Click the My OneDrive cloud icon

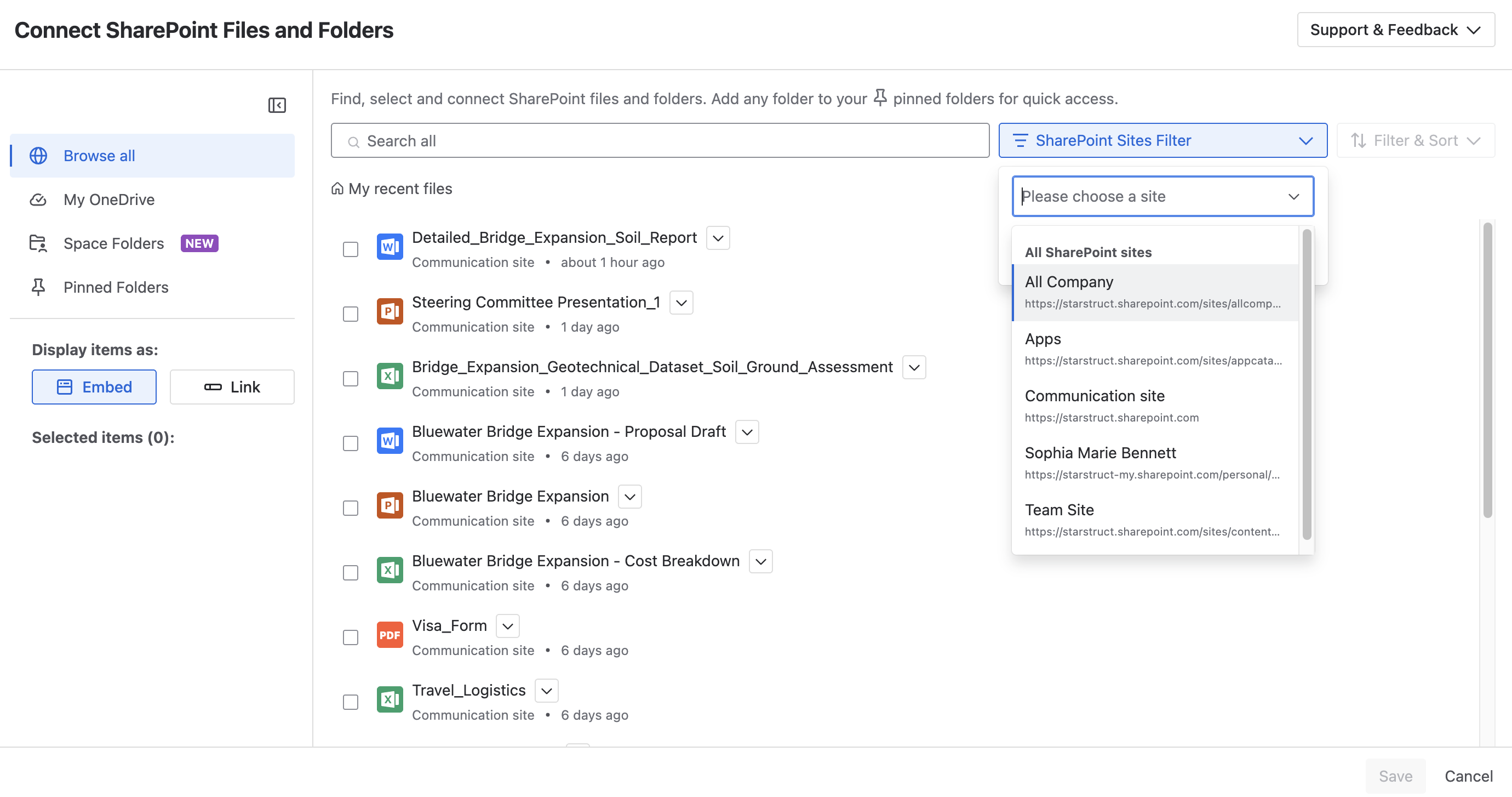point(39,200)
